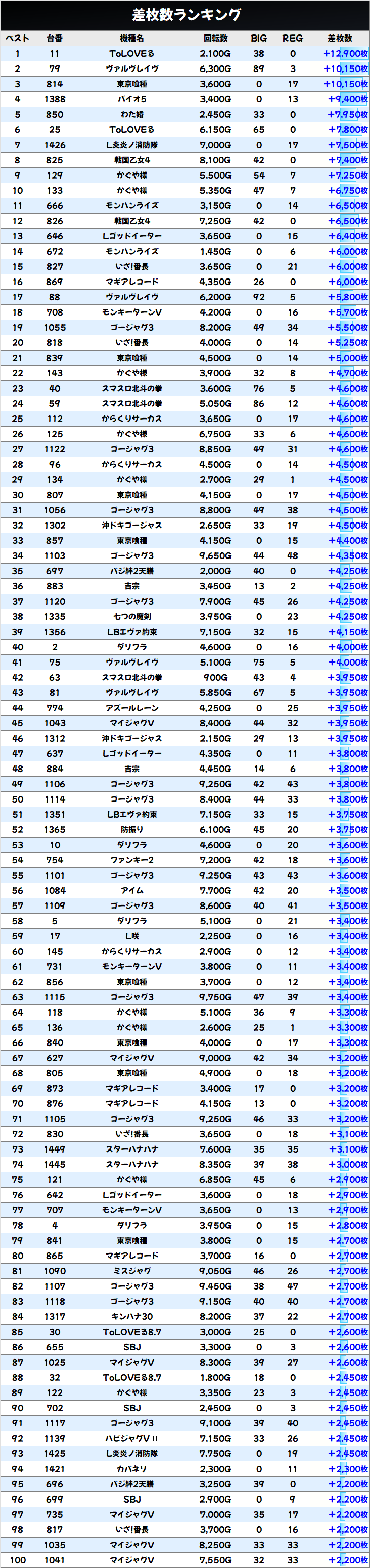Select the L咲 machine name

click(x=131, y=936)
